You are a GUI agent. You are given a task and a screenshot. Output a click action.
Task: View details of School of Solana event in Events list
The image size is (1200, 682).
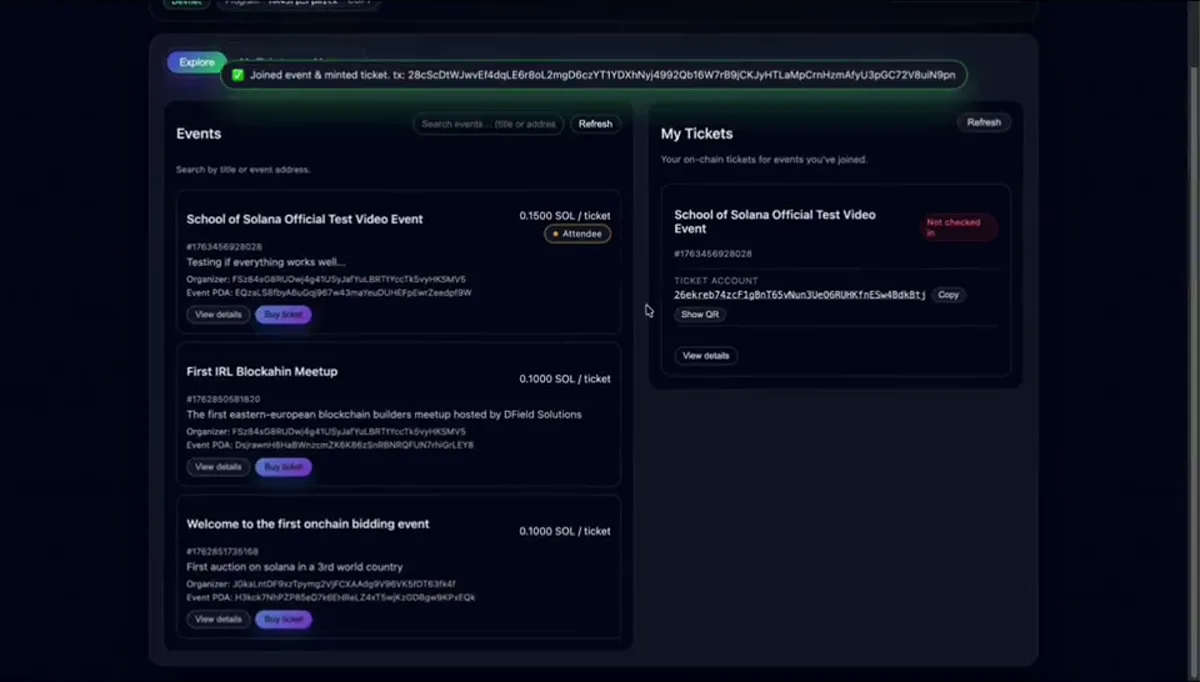[218, 314]
